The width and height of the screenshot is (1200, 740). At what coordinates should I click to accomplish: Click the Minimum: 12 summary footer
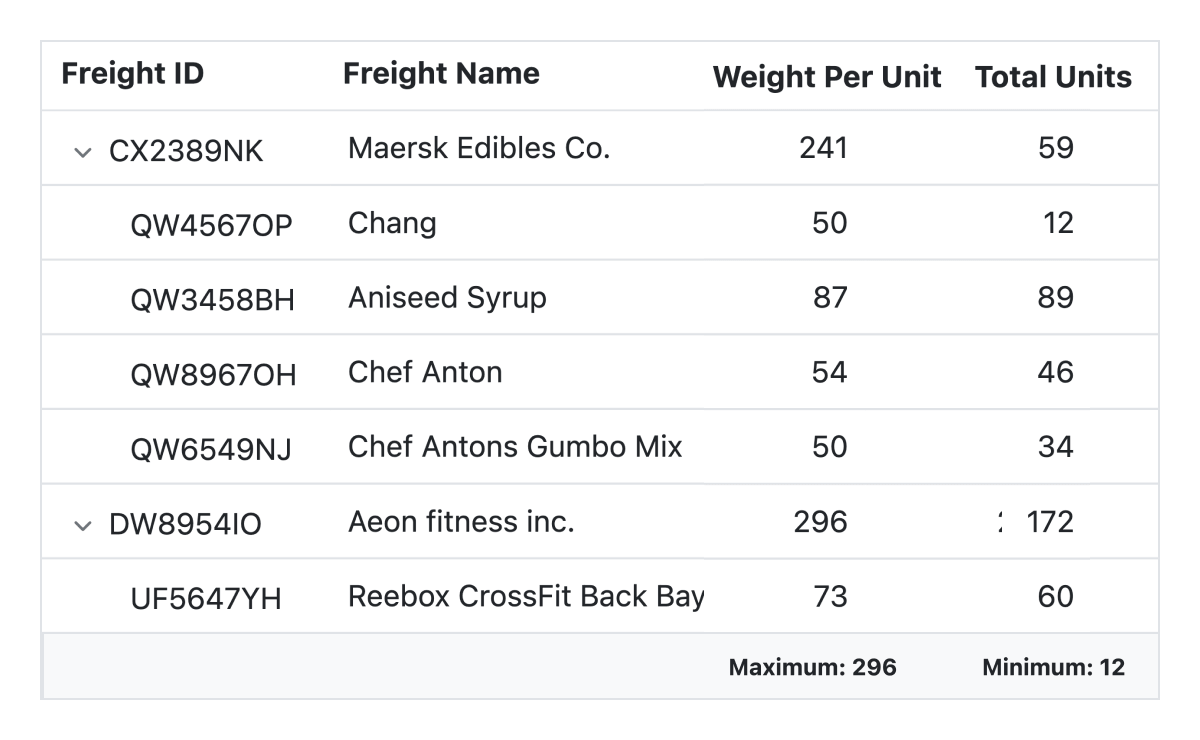(1053, 667)
